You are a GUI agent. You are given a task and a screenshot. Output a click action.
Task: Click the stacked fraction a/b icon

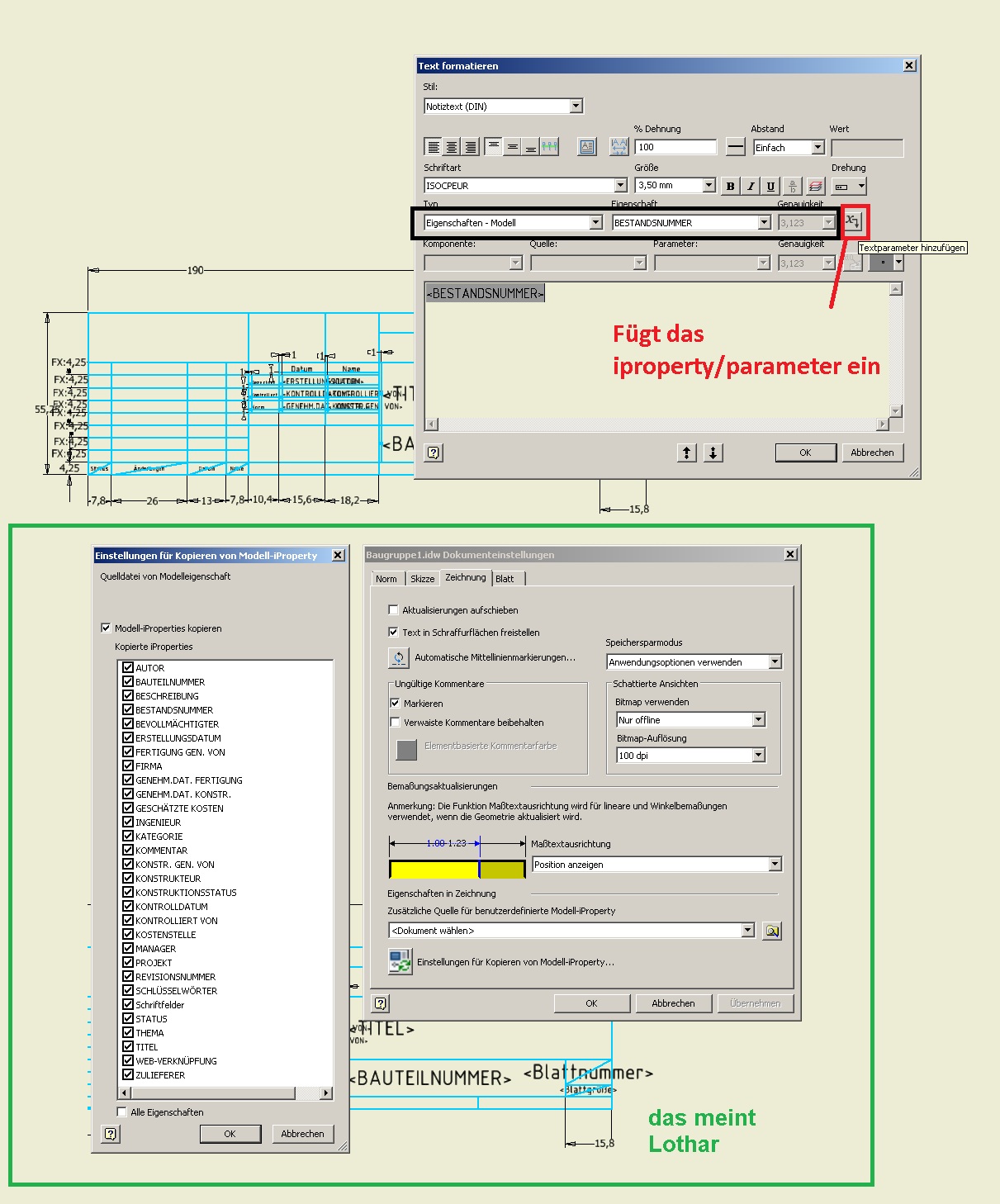coord(793,186)
